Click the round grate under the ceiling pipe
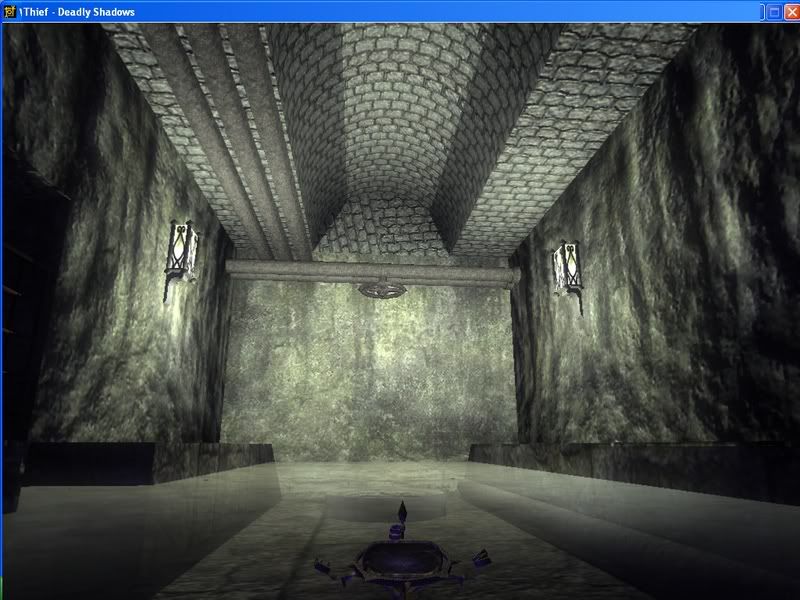 (x=382, y=290)
